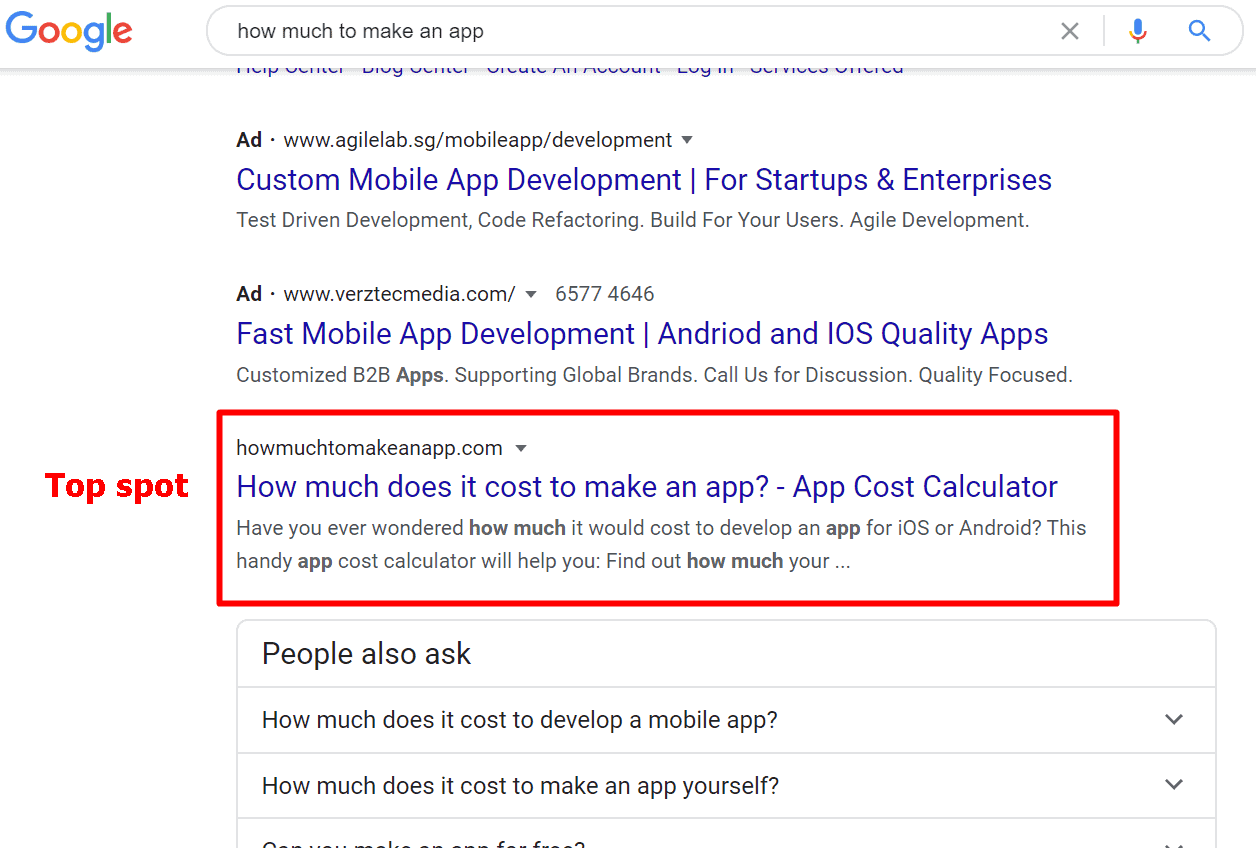Expand "How much does it cost to make an app yourself?"

click(726, 786)
